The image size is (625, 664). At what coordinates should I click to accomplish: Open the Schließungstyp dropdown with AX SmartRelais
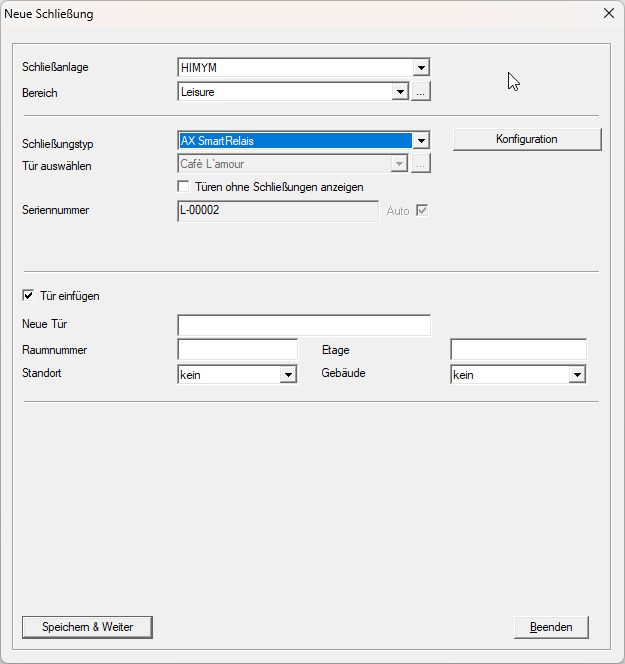pyautogui.click(x=421, y=141)
